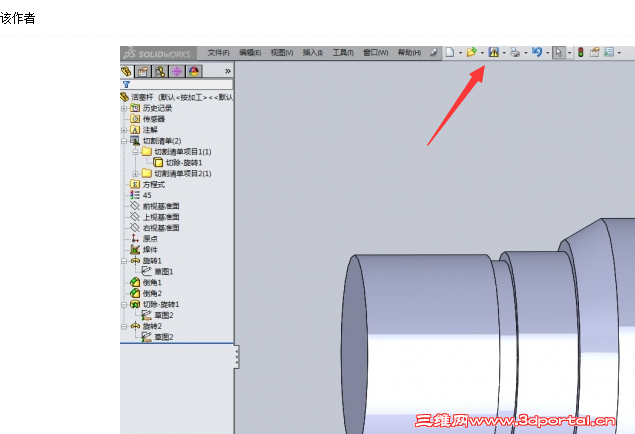Select the 倒角2 chamfer feature
This screenshot has width=635, height=434.
[146, 294]
